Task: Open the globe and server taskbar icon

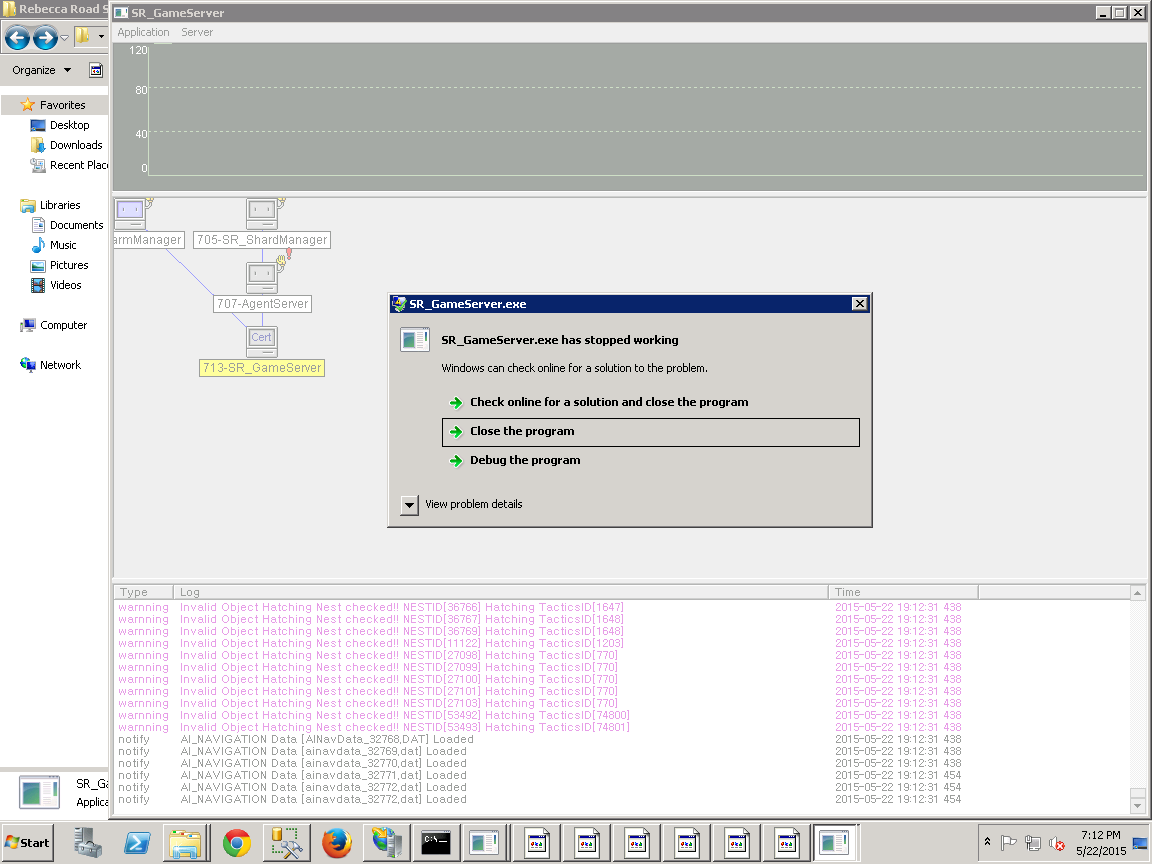Action: (386, 843)
